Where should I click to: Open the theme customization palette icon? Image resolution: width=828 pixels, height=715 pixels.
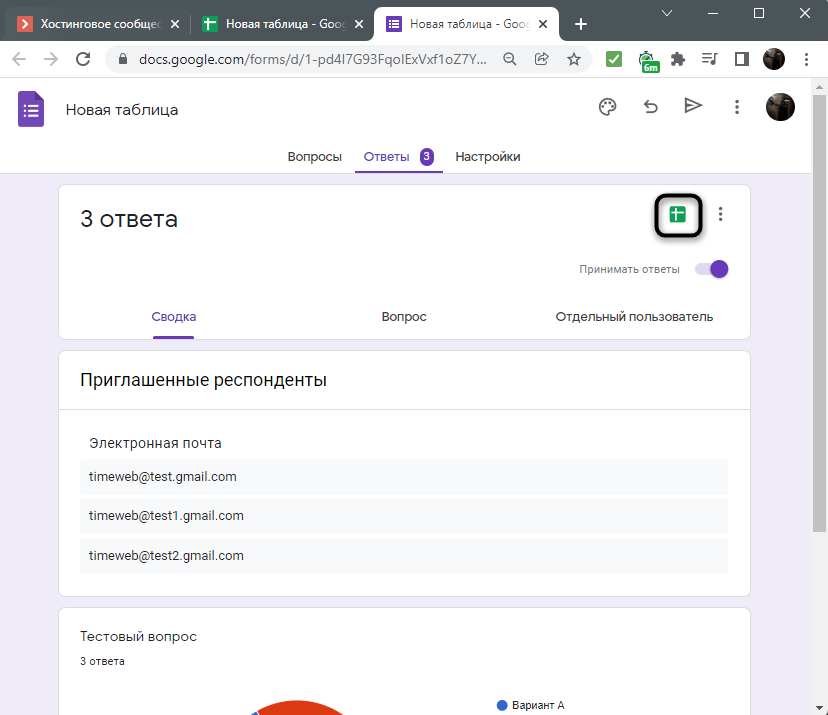click(607, 107)
